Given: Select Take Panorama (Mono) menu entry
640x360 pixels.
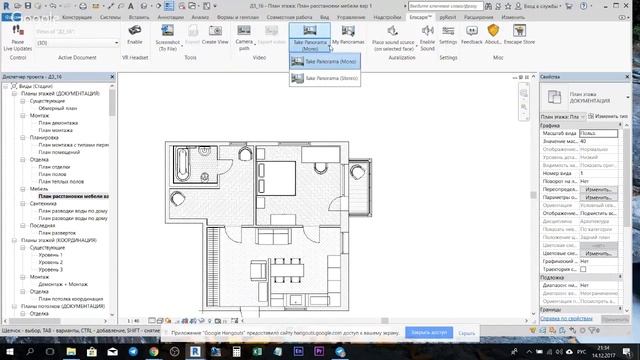Looking at the screenshot, I should tap(325, 62).
